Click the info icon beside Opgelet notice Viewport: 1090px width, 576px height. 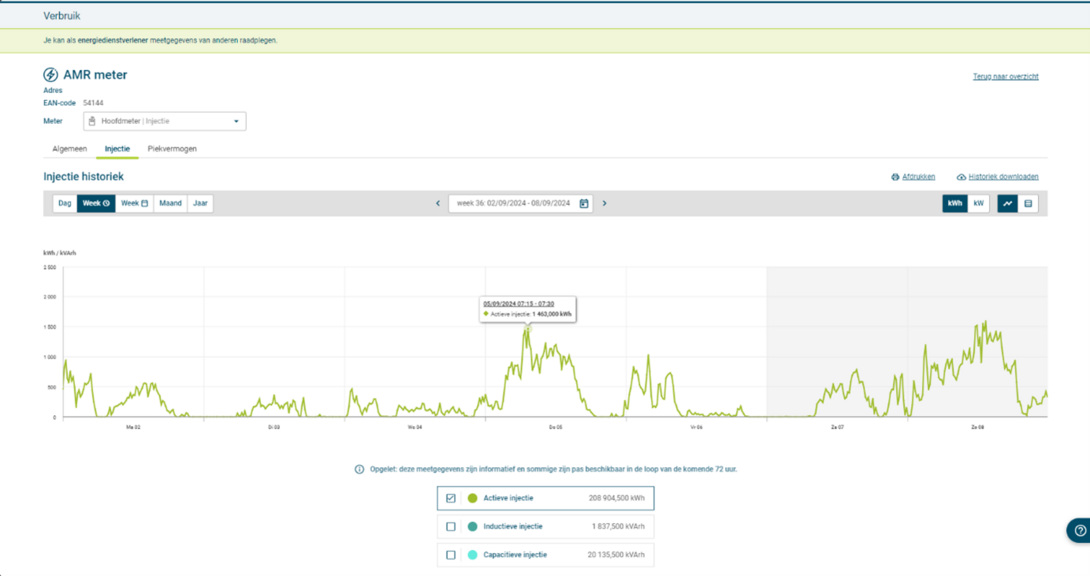click(x=360, y=469)
